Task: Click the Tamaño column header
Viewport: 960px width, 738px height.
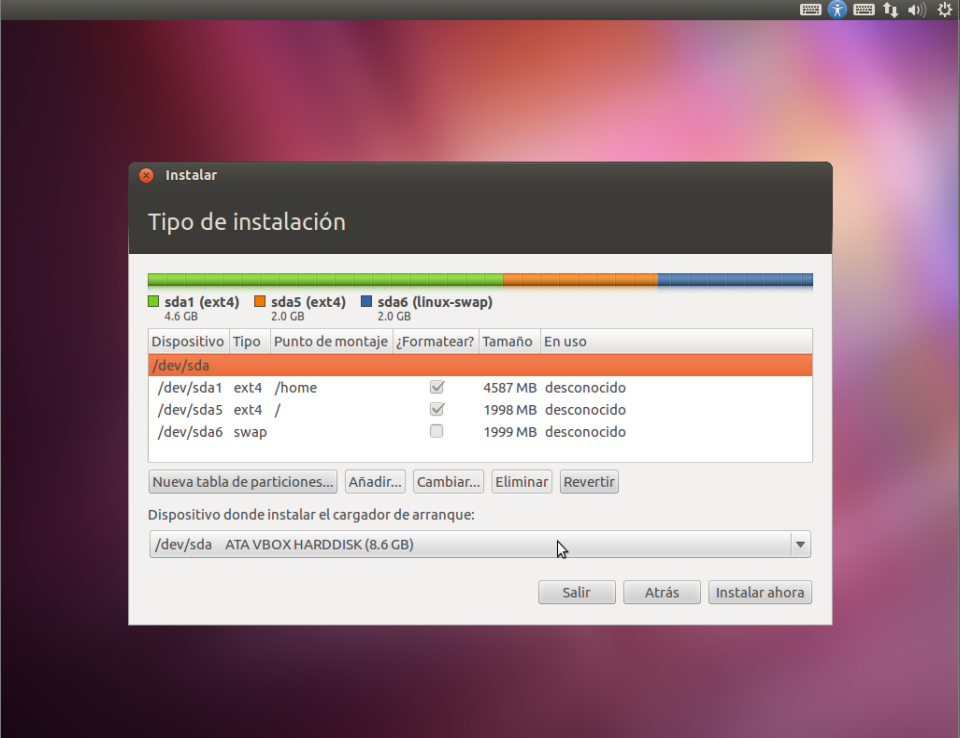Action: [x=509, y=341]
